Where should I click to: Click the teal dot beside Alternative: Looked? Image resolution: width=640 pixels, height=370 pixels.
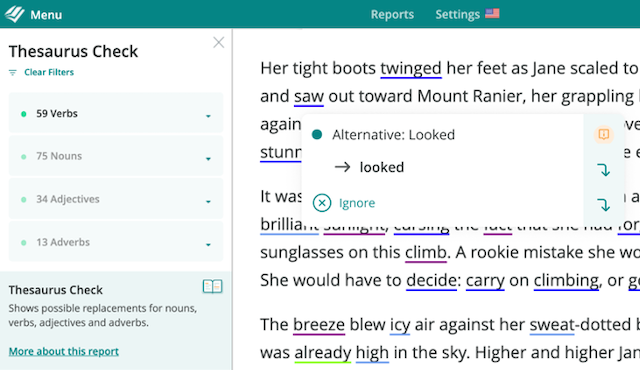317,135
